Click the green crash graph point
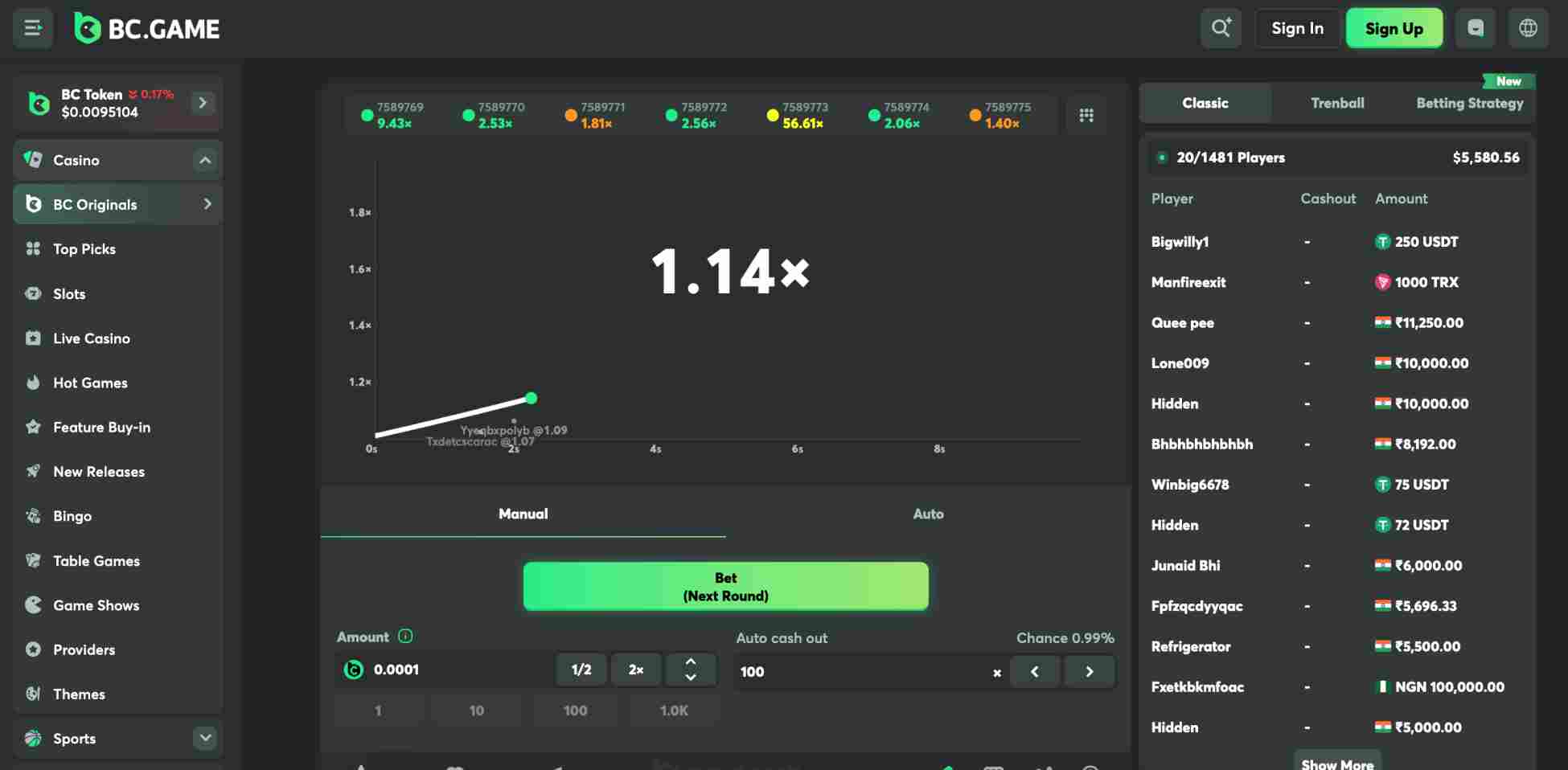 531,398
